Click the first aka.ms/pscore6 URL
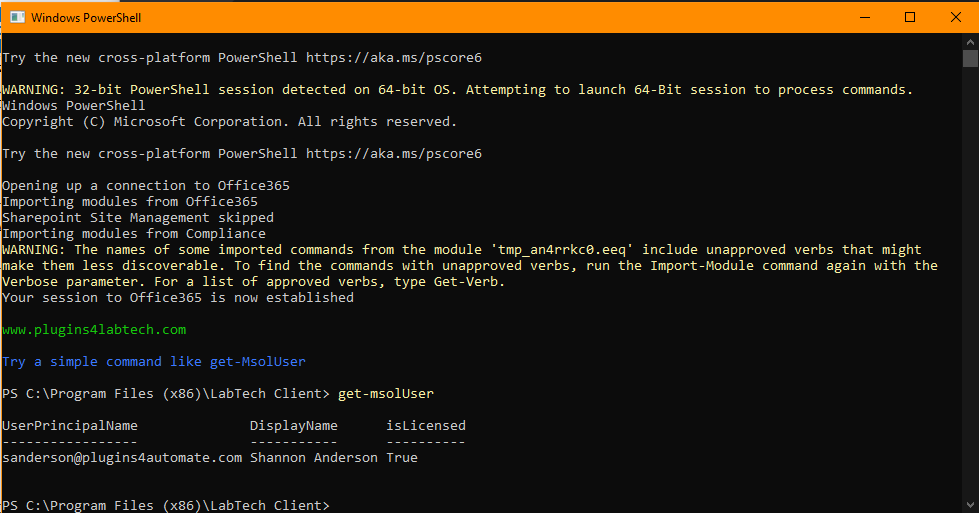The height and width of the screenshot is (513, 979). tap(394, 57)
